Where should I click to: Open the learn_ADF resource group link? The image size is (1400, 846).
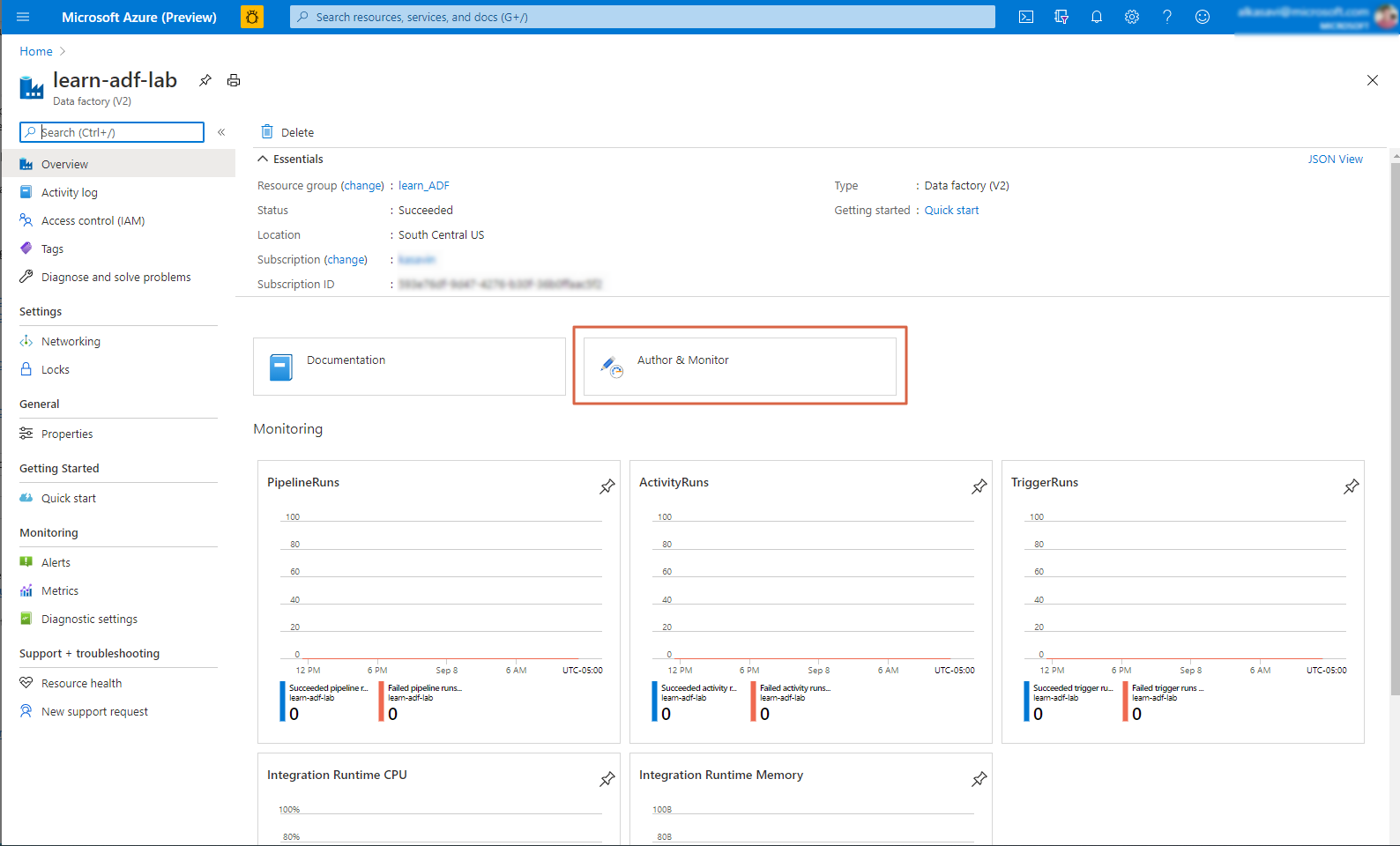[x=424, y=185]
